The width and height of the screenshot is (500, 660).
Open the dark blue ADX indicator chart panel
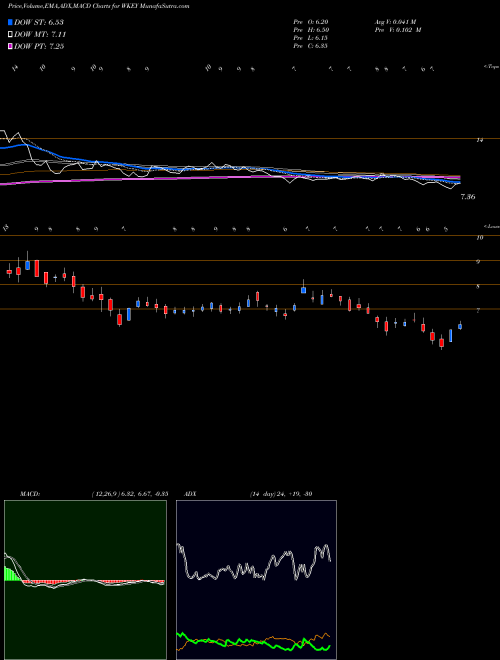point(256,580)
